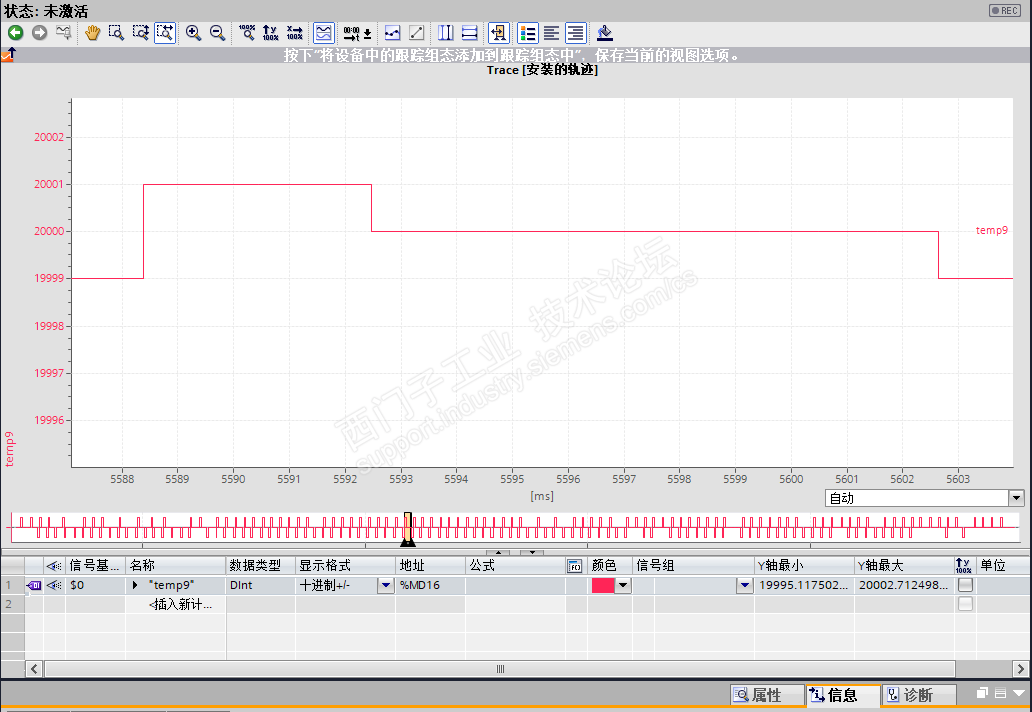Check the Y 100% checkbox for temp9
Image resolution: width=1032 pixels, height=712 pixels.
point(965,585)
